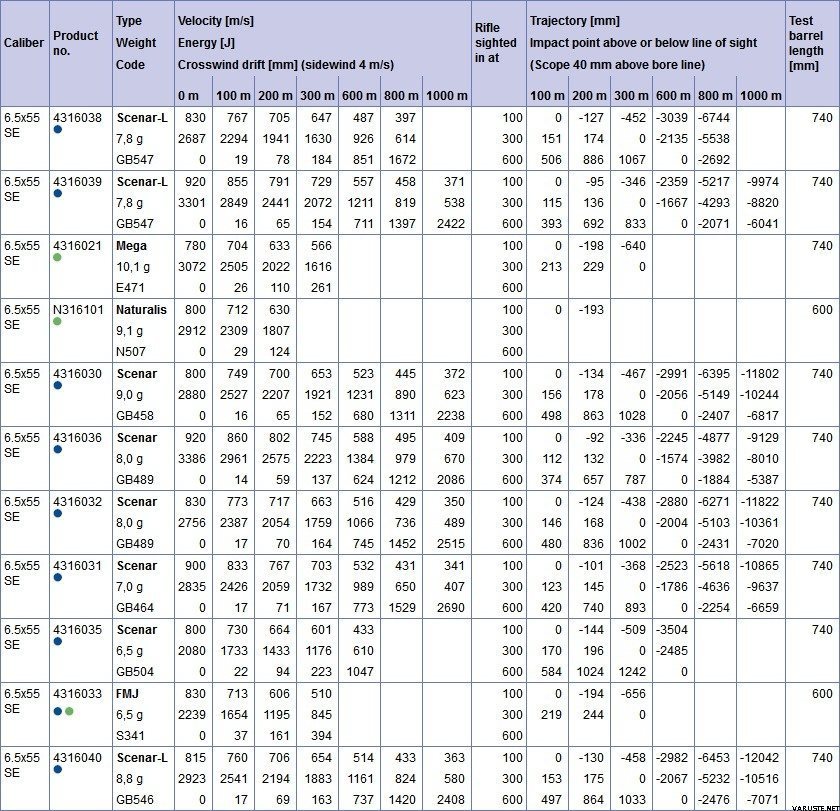Image resolution: width=840 pixels, height=811 pixels.
Task: Click code N507 in the Naturalis row
Action: pyautogui.click(x=131, y=351)
